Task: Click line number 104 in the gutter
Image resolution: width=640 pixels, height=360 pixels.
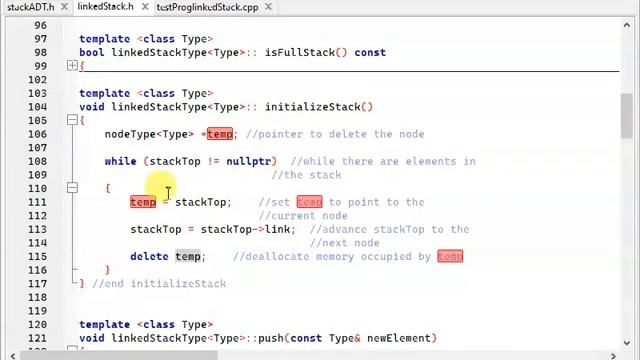Action: [x=38, y=107]
